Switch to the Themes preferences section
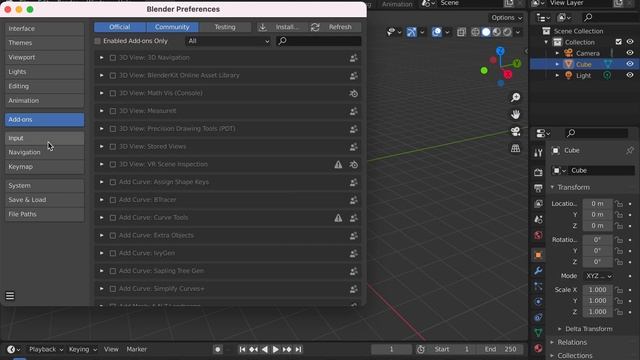Screen dimensions: 640x360 coord(44,43)
